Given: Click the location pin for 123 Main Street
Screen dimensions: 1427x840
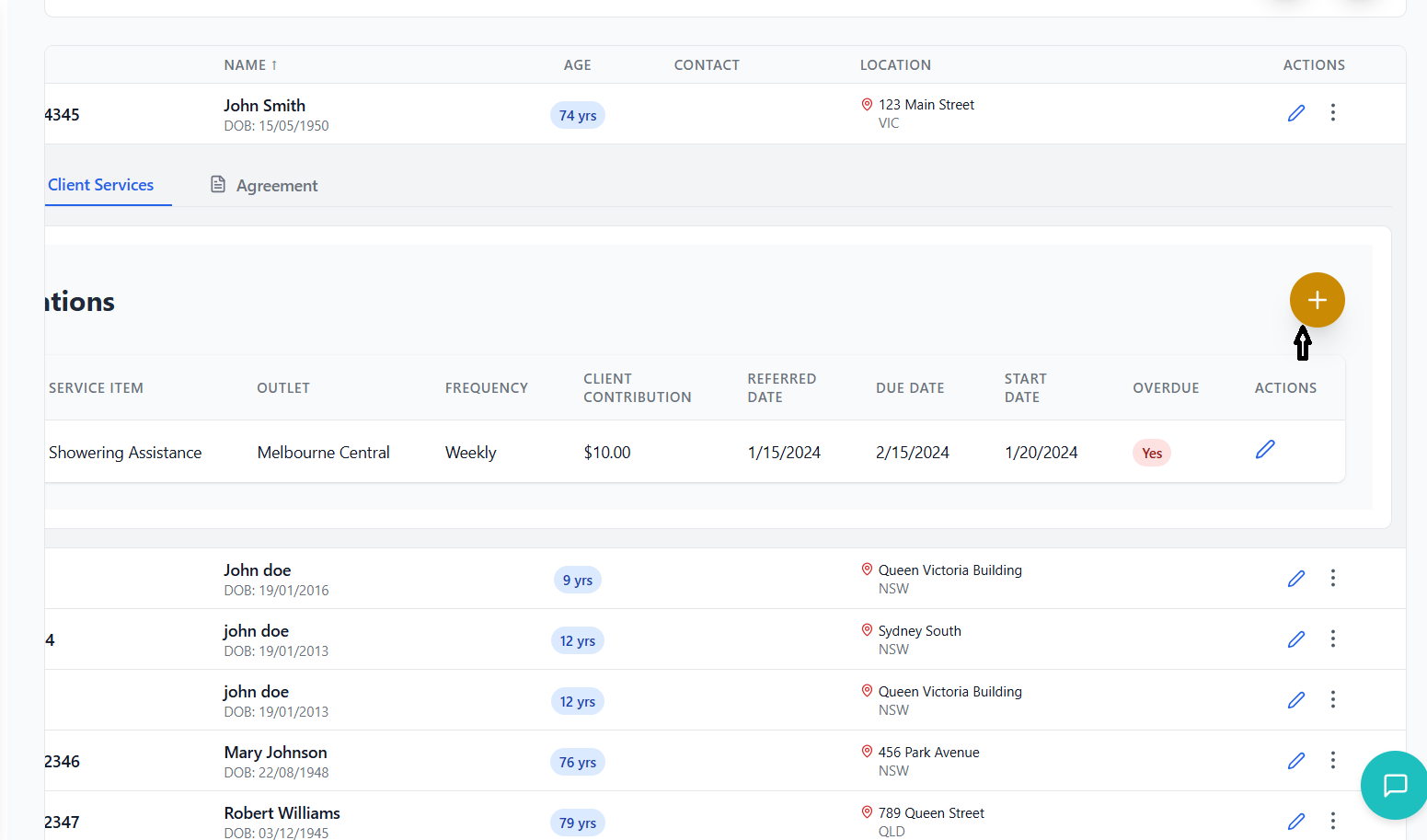Looking at the screenshot, I should (867, 105).
